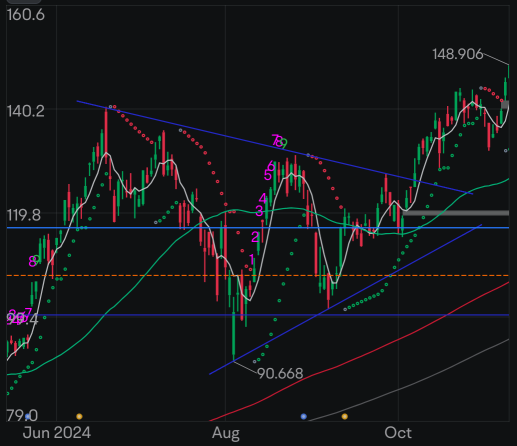Screen dimensions: 517x446
Task: Click the 119.8 price axis label
Action: (x=24, y=215)
